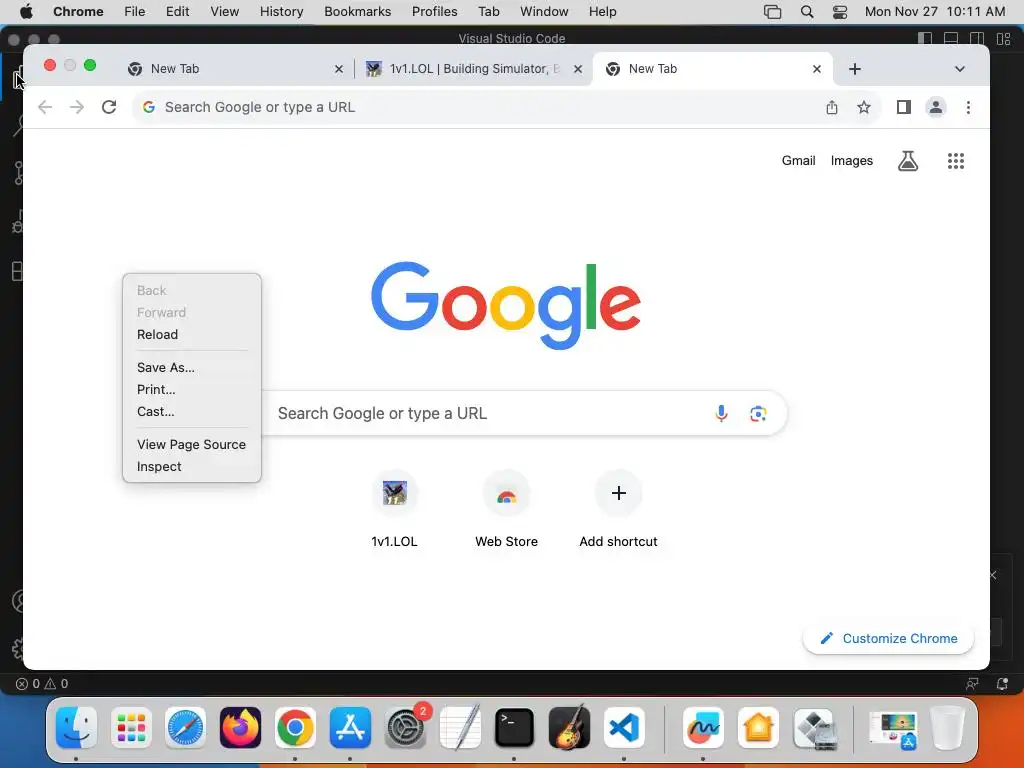Open the Google apps grid icon
Viewport: 1024px width, 768px height.
(x=956, y=161)
